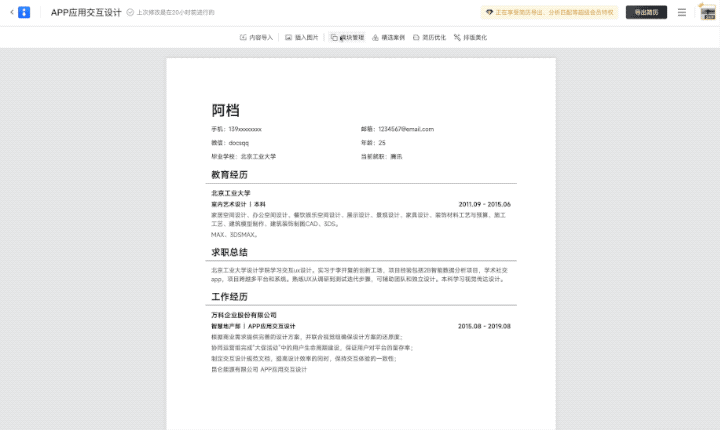This screenshot has height=430, width=720.
Task: Click the phone field 139xxxxxxxx
Action: click(x=236, y=129)
